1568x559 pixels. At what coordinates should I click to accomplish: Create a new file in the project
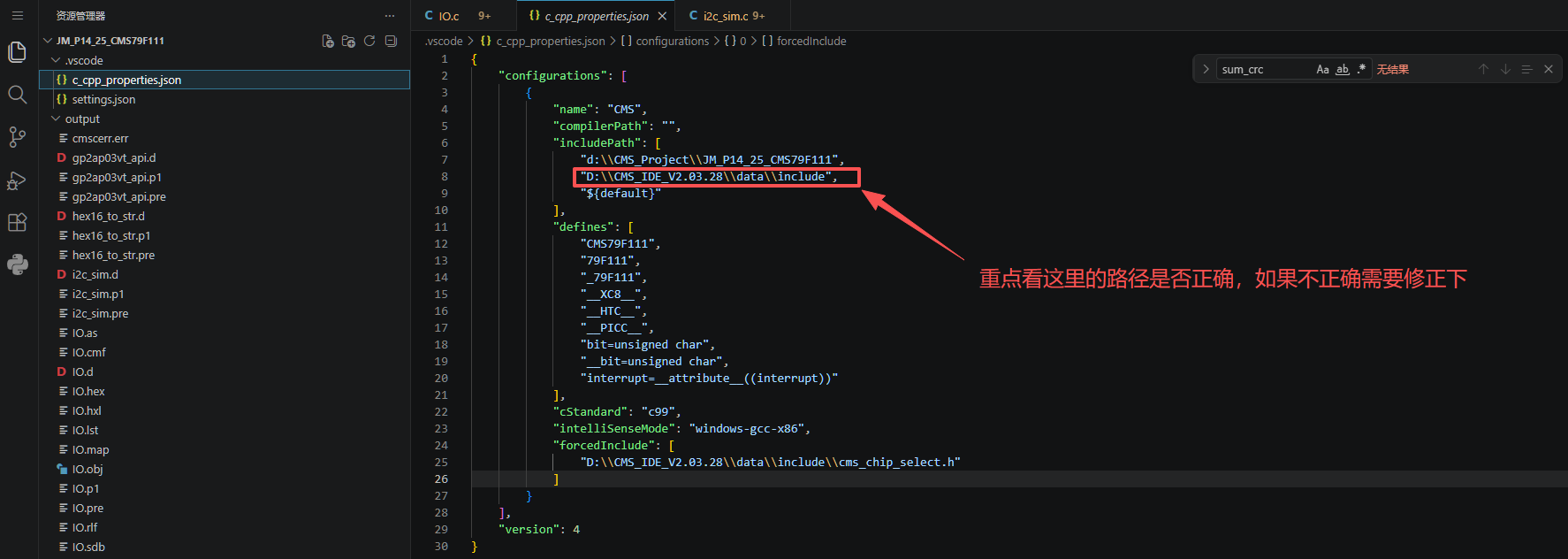click(328, 41)
